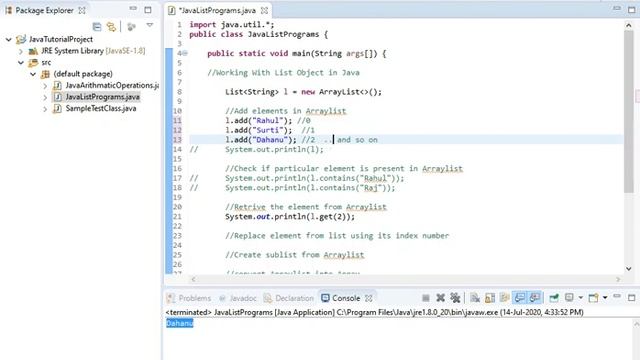Viewport: 640px width, 360px height.
Task: Click the SampleTestClass.java file icon
Action: coord(58,109)
